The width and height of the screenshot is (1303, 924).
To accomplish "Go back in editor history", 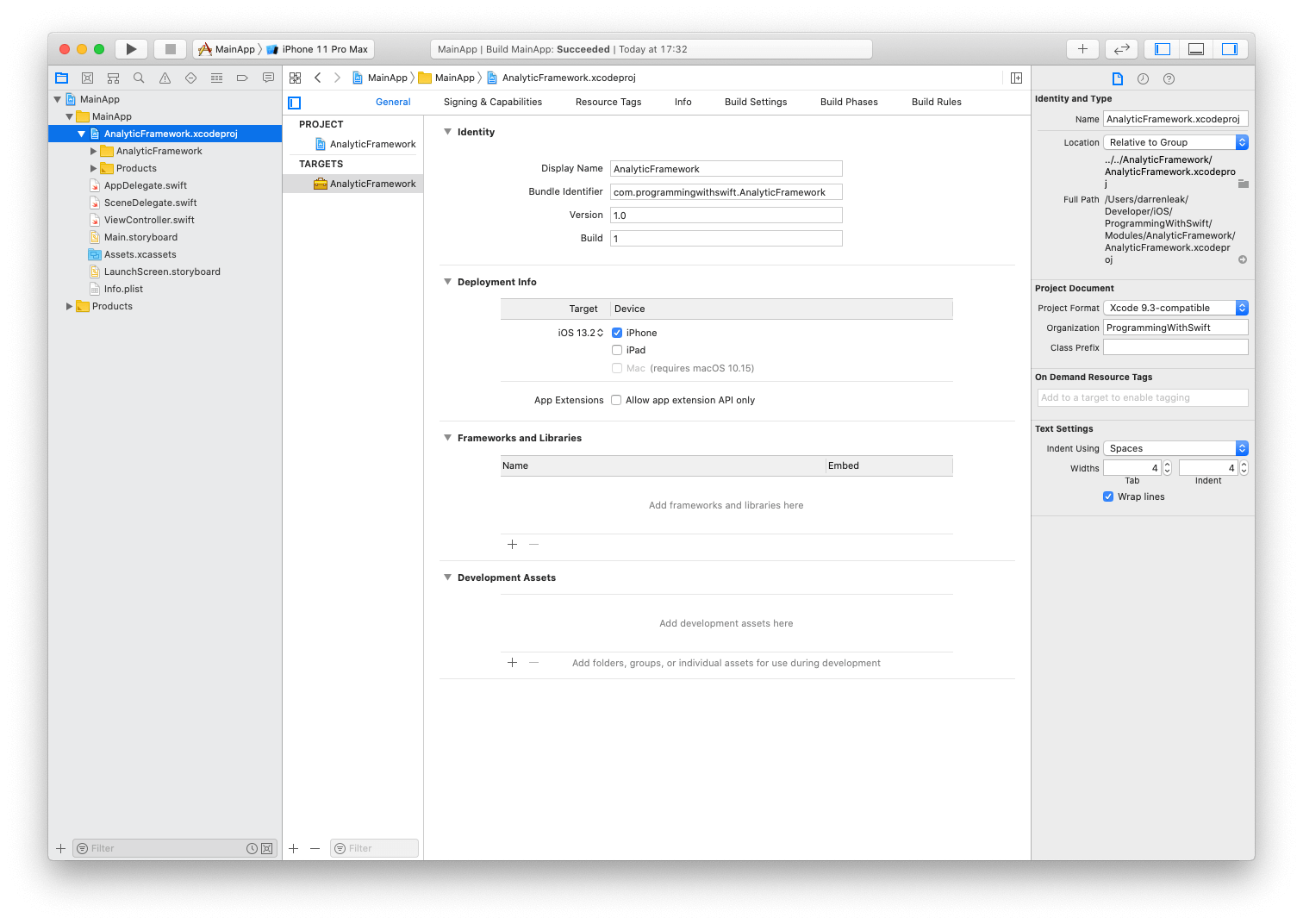I will point(317,78).
